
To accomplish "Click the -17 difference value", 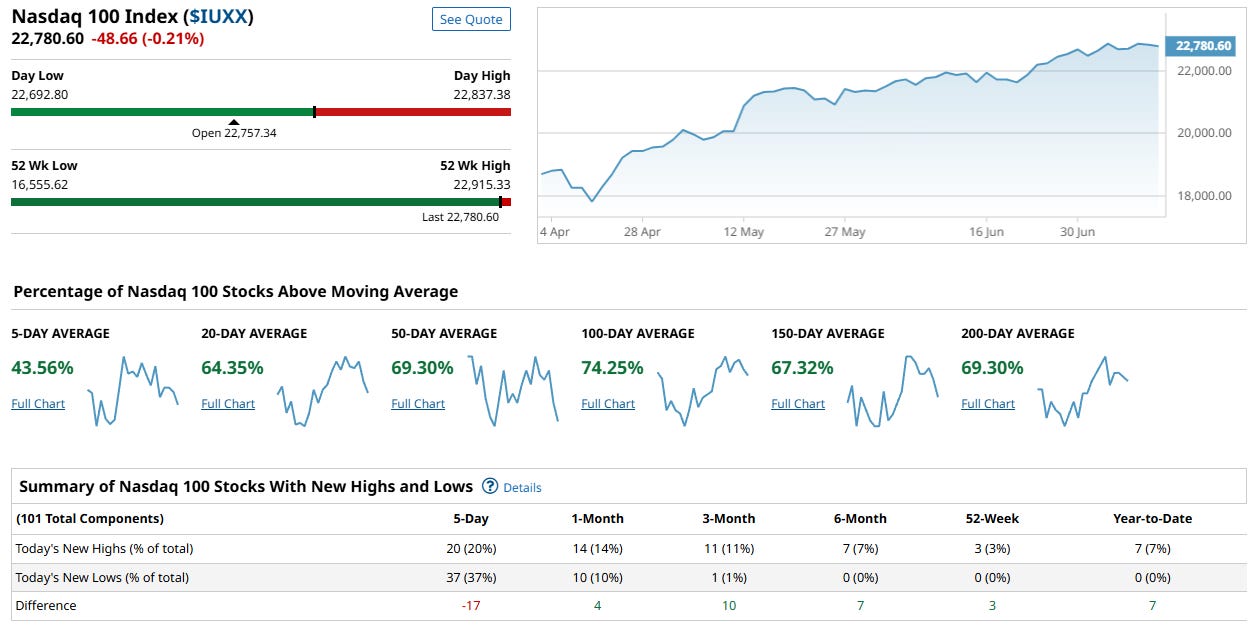I will tap(470, 606).
